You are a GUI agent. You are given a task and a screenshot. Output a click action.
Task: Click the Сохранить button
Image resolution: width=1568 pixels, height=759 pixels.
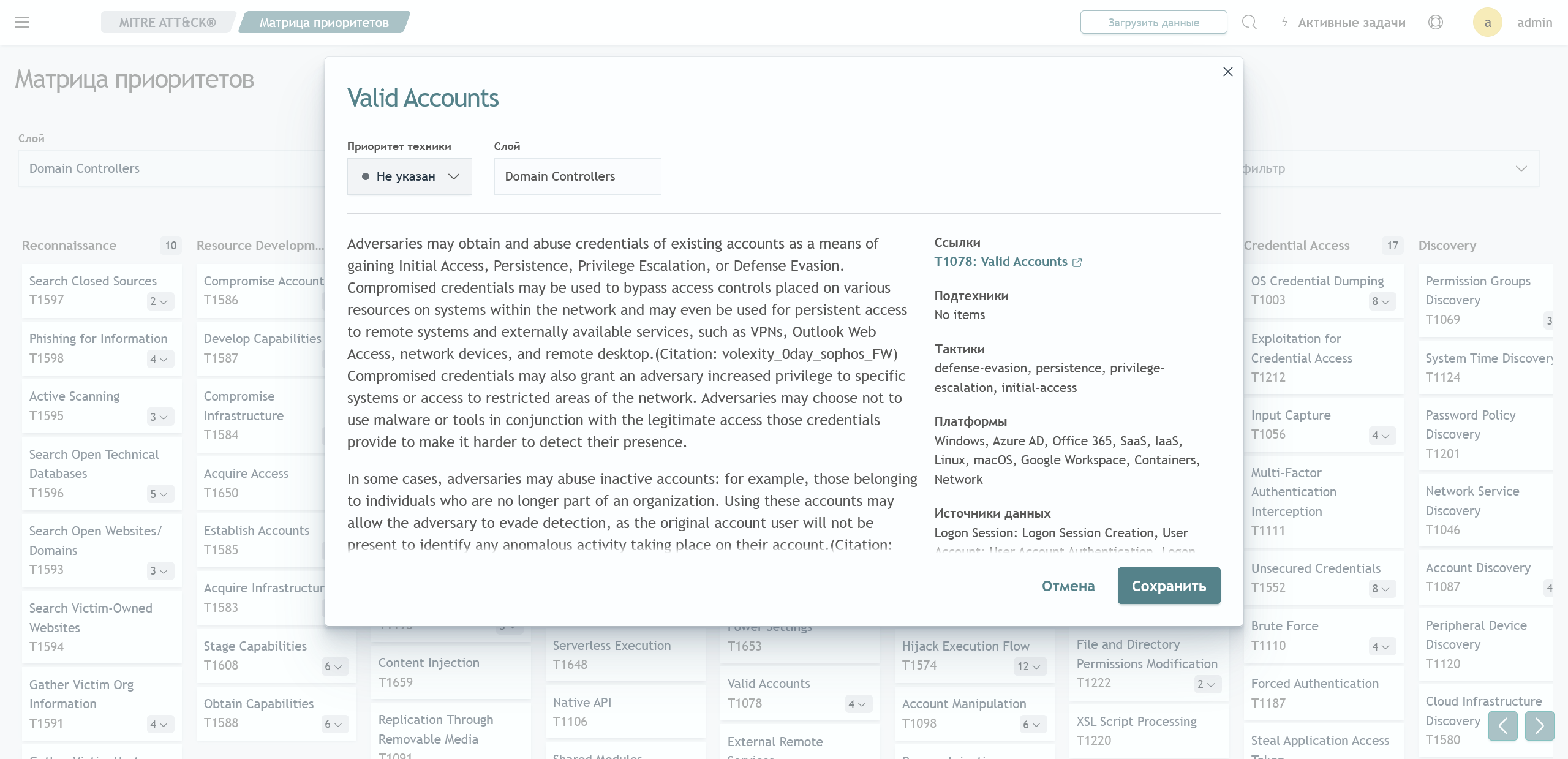pos(1169,586)
